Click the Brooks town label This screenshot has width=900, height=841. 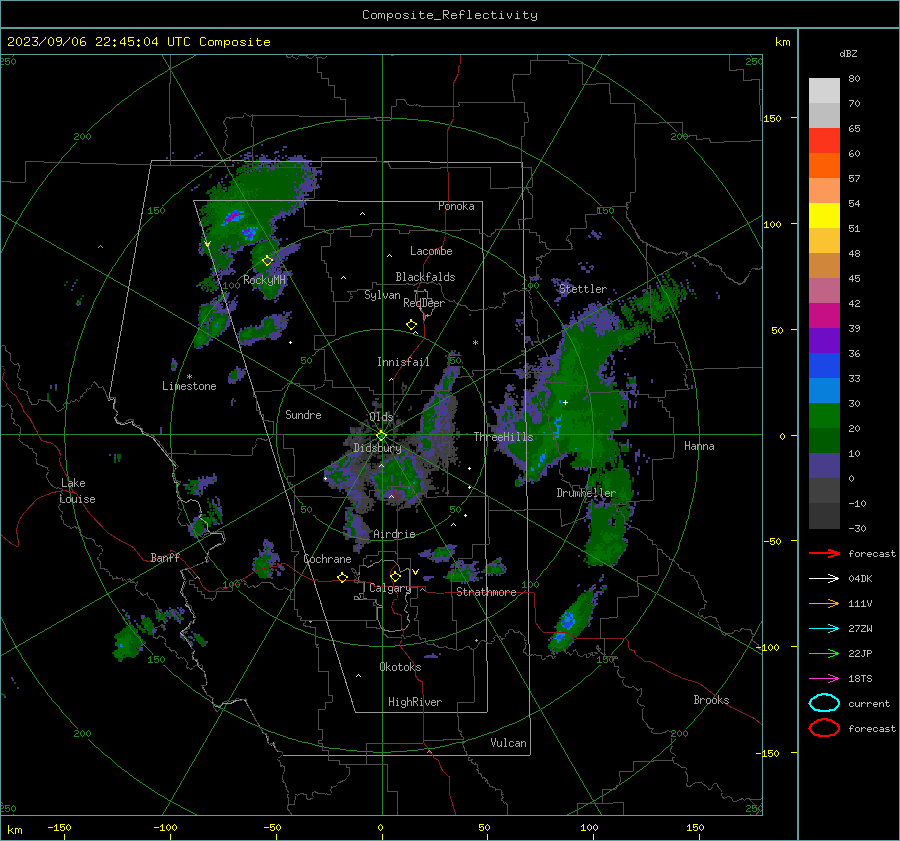711,700
